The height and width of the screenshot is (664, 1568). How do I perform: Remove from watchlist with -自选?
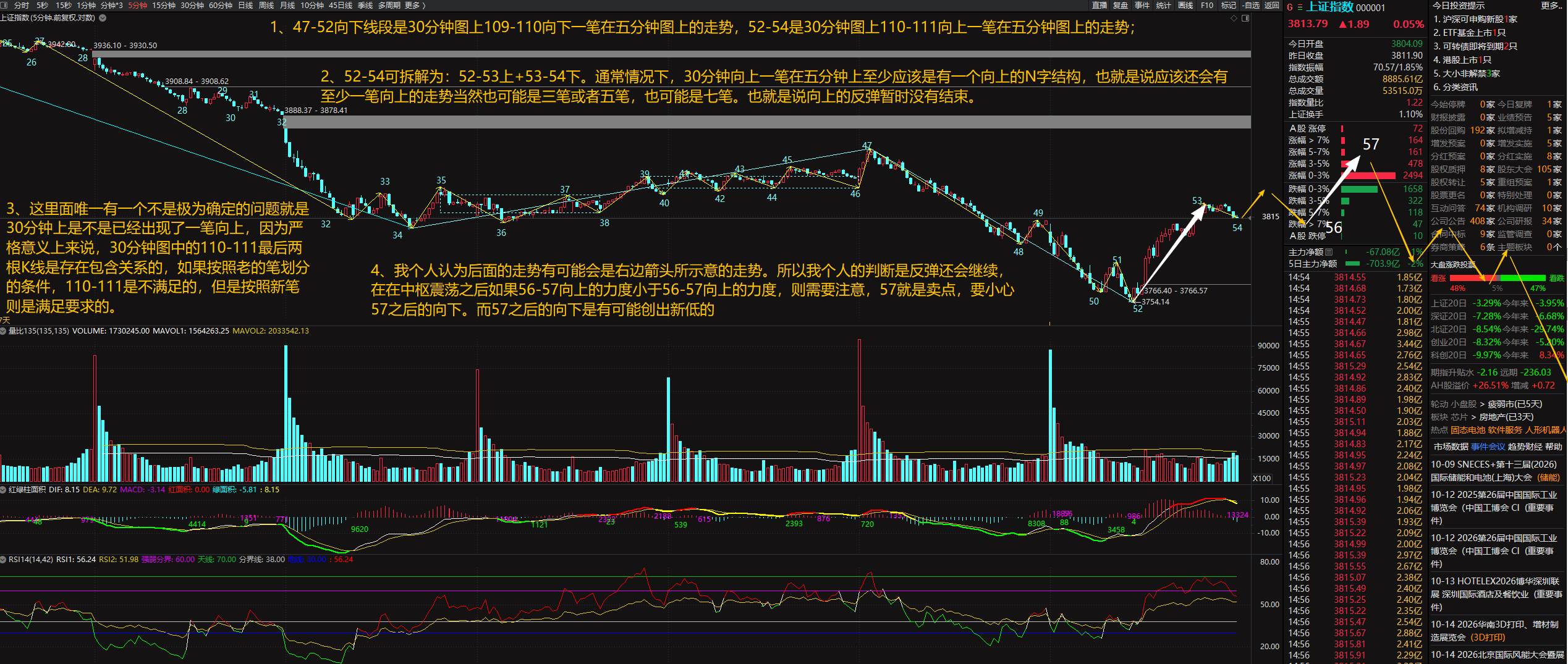[1251, 5]
